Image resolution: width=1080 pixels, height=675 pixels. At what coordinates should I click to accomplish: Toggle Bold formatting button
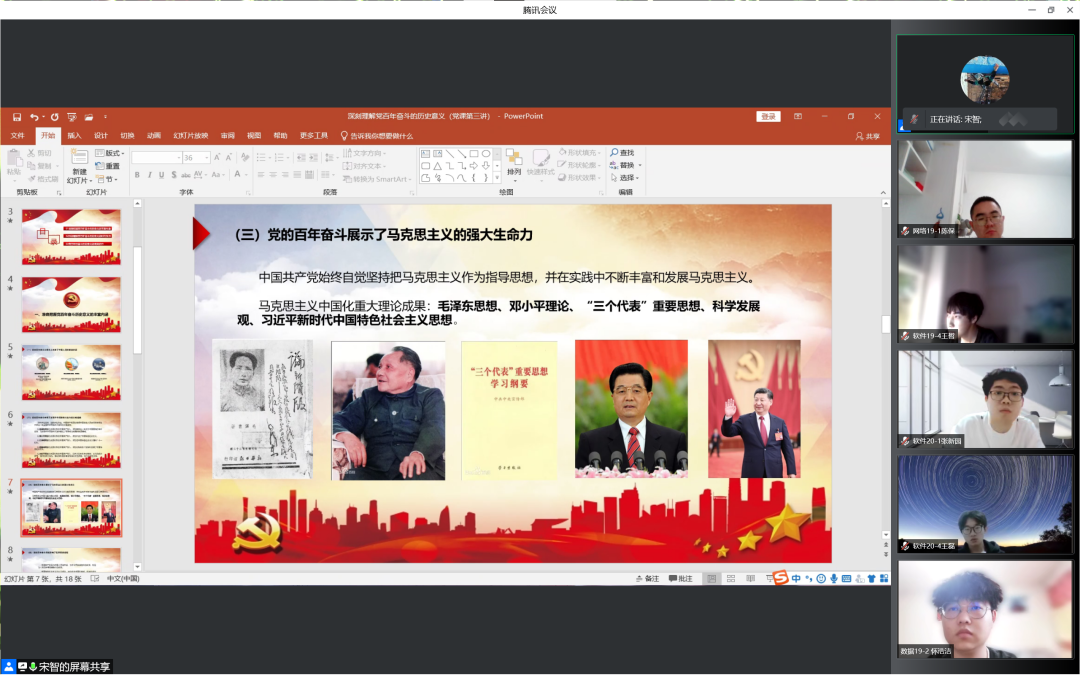[x=137, y=175]
